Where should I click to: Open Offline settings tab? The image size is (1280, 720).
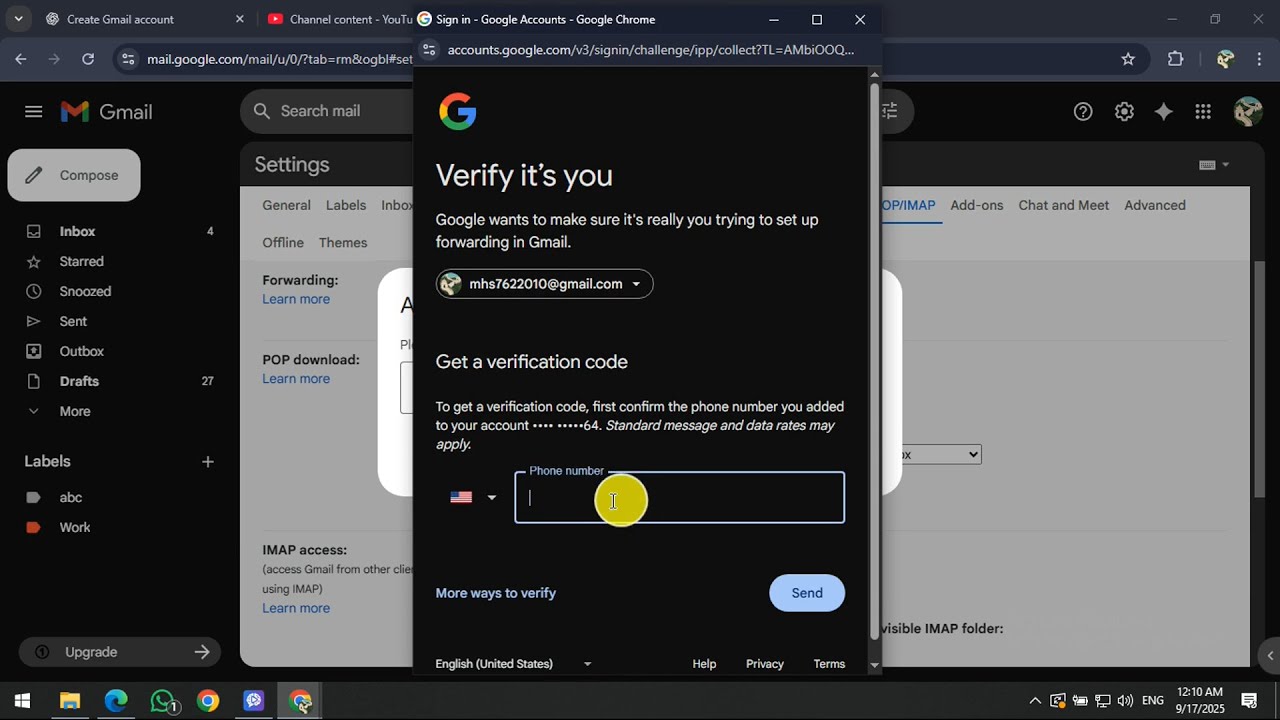pos(283,243)
